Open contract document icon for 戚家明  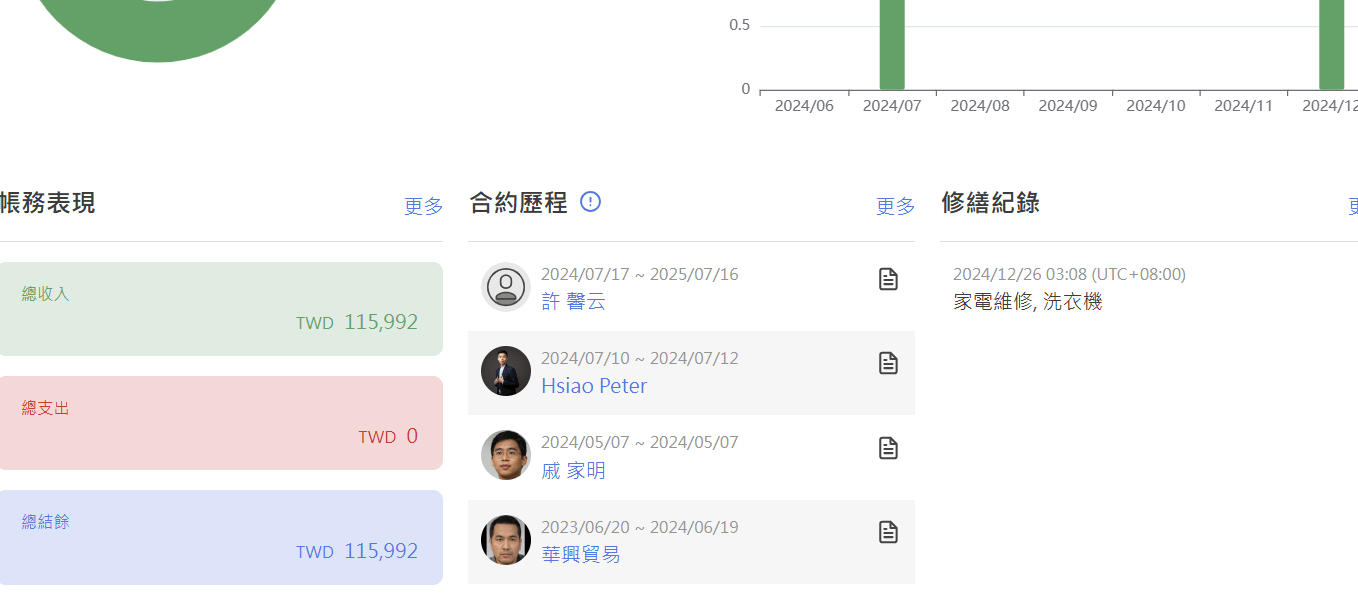click(888, 448)
